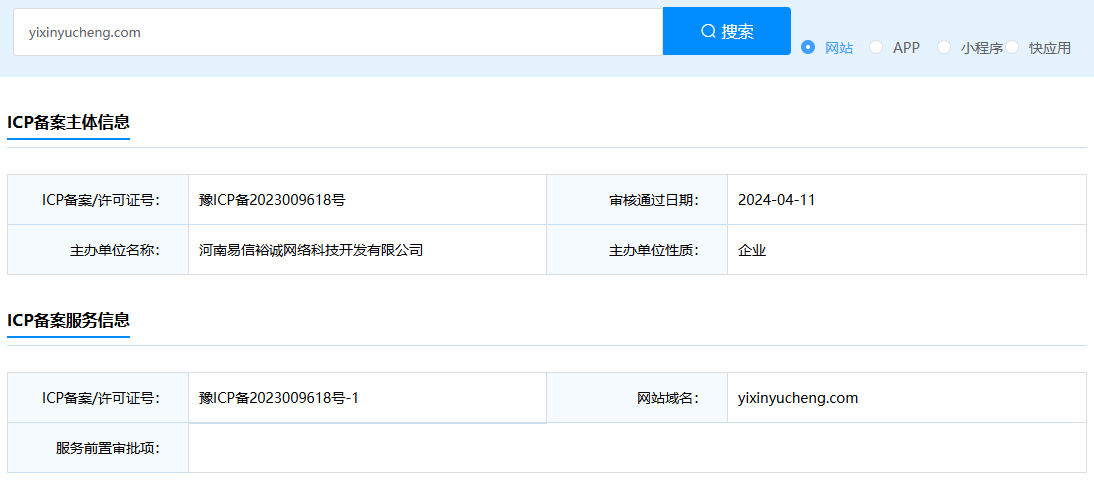The width and height of the screenshot is (1094, 487).
Task: Click the 搜索 search button
Action: click(x=727, y=32)
